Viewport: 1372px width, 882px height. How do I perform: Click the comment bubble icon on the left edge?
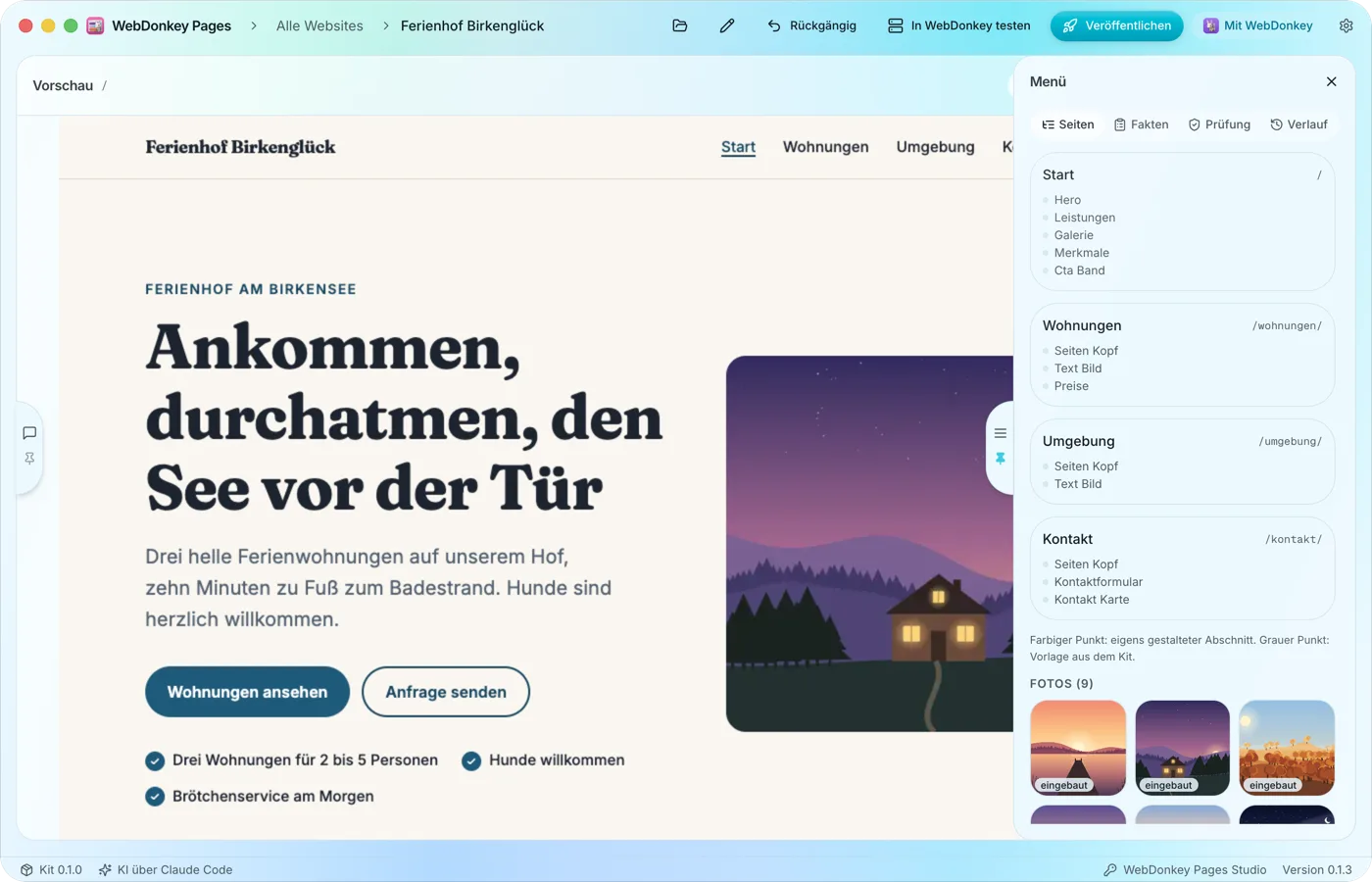(29, 433)
